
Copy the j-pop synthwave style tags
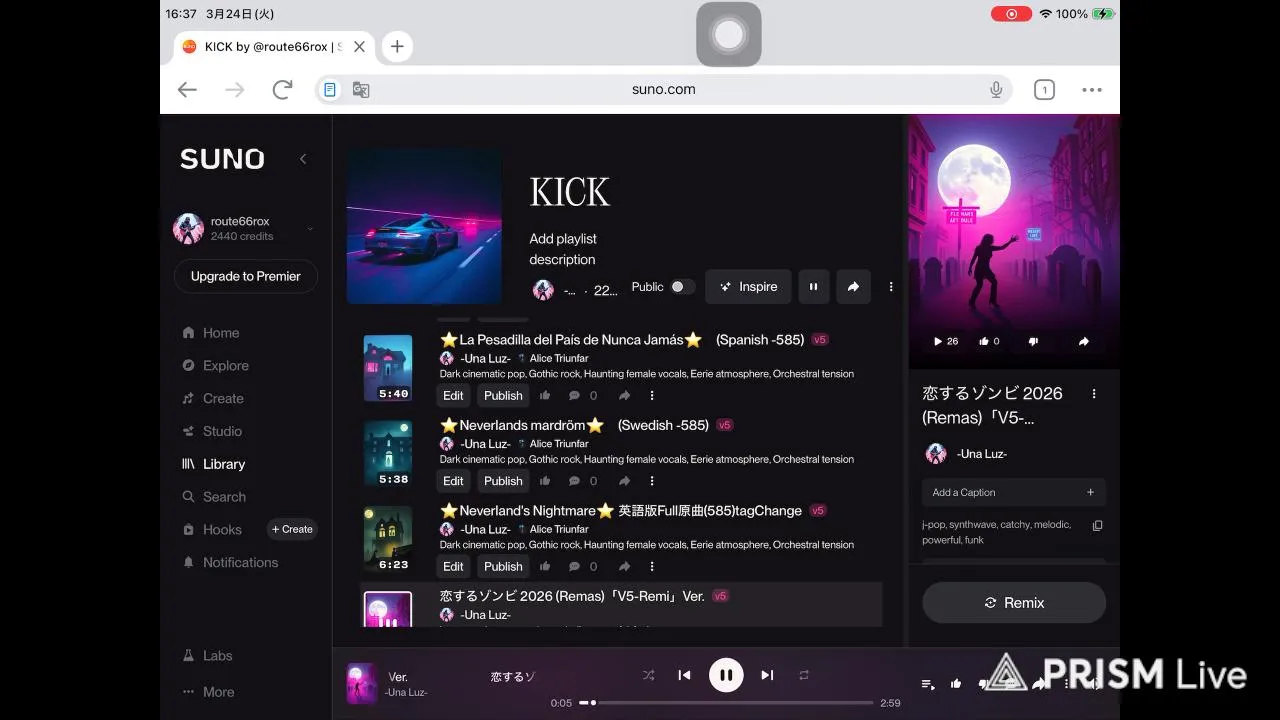click(1097, 526)
